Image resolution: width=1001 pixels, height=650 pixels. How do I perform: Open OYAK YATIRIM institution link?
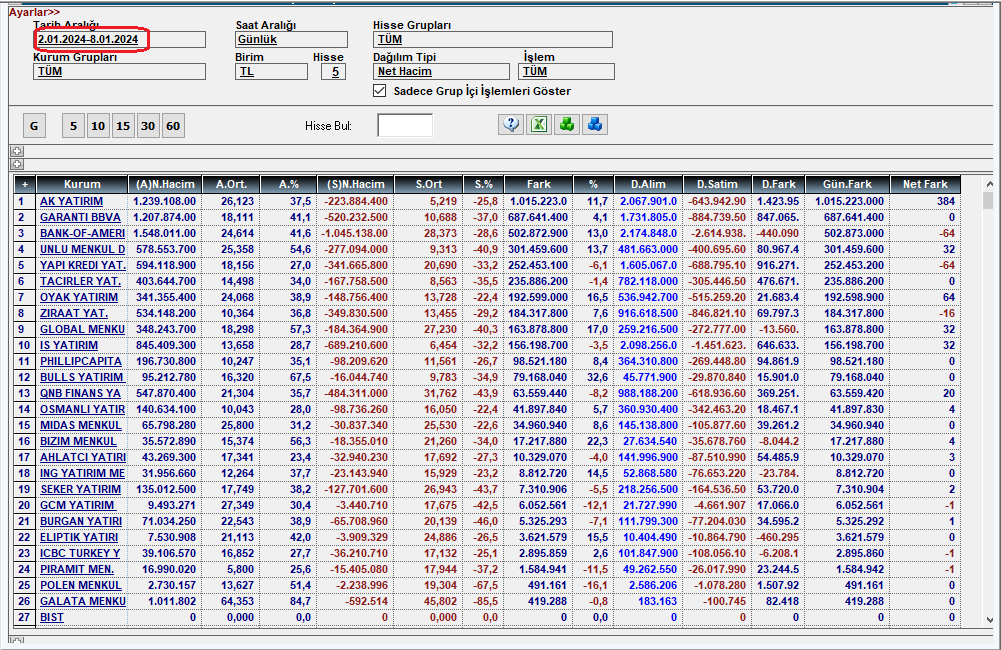tap(79, 297)
